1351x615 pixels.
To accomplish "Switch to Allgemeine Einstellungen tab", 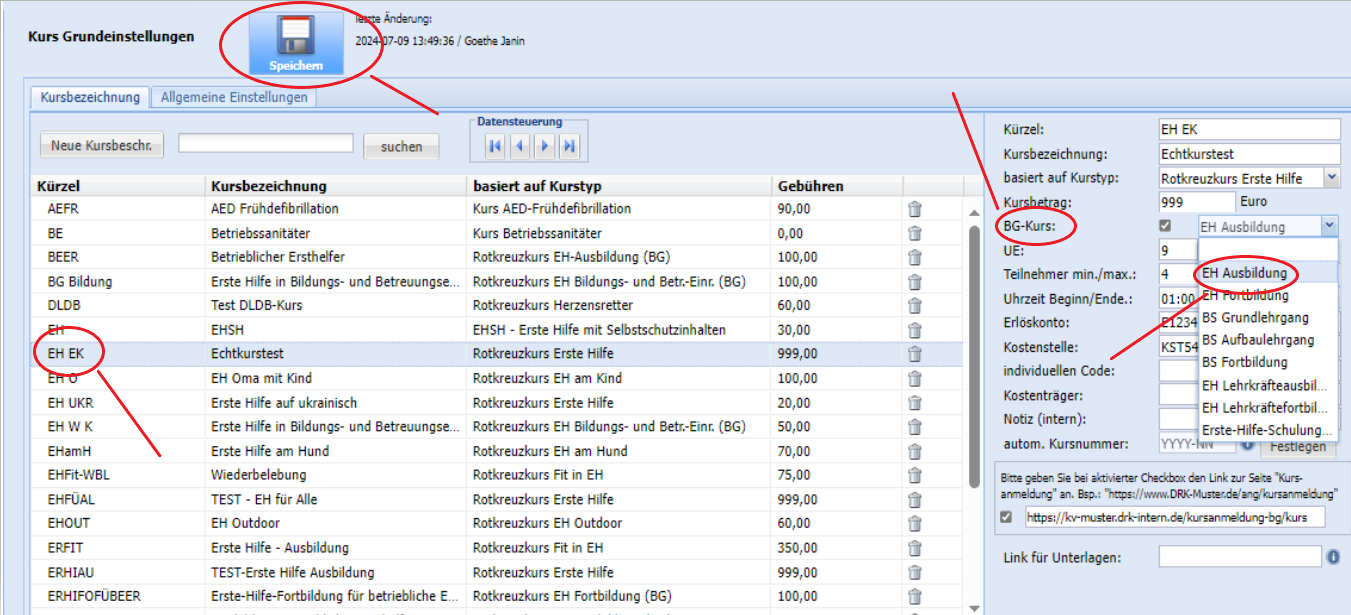I will [234, 98].
